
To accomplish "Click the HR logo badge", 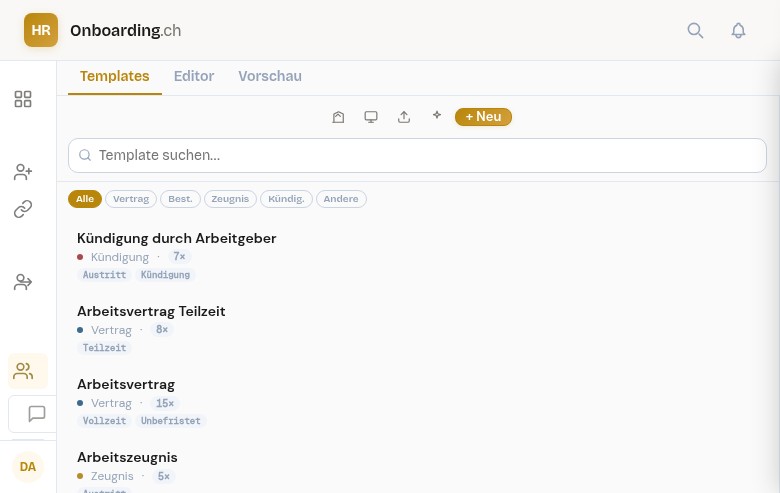I will coord(41,30).
